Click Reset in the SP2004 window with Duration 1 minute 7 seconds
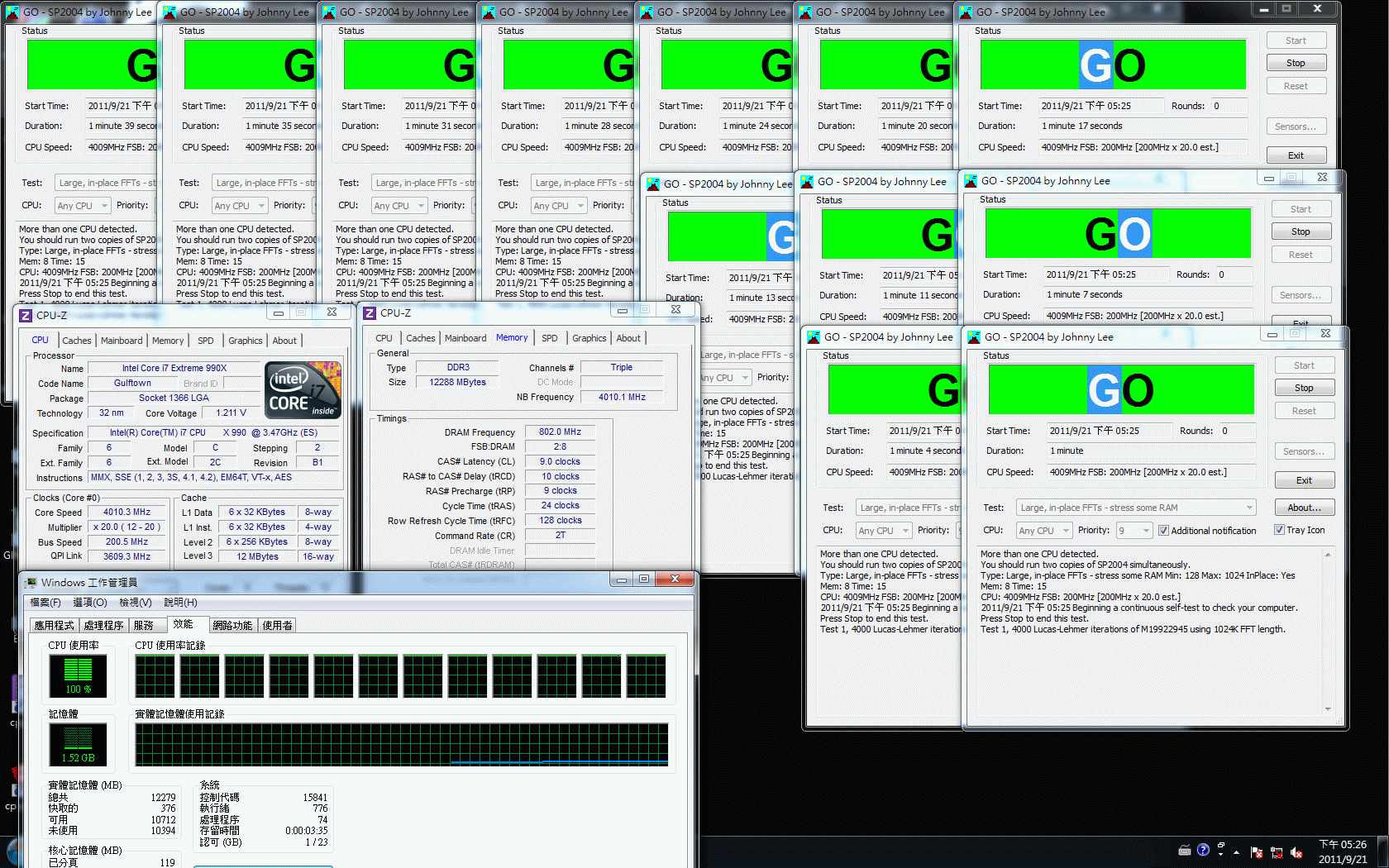The width and height of the screenshot is (1389, 868). coord(1301,255)
